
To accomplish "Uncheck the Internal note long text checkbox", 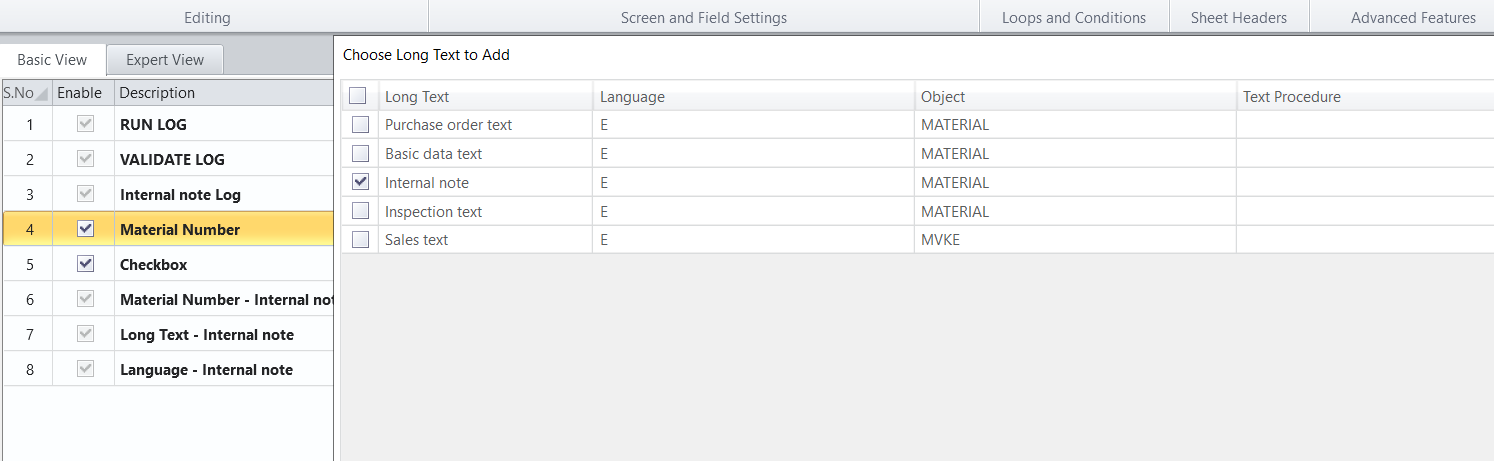I will click(361, 183).
